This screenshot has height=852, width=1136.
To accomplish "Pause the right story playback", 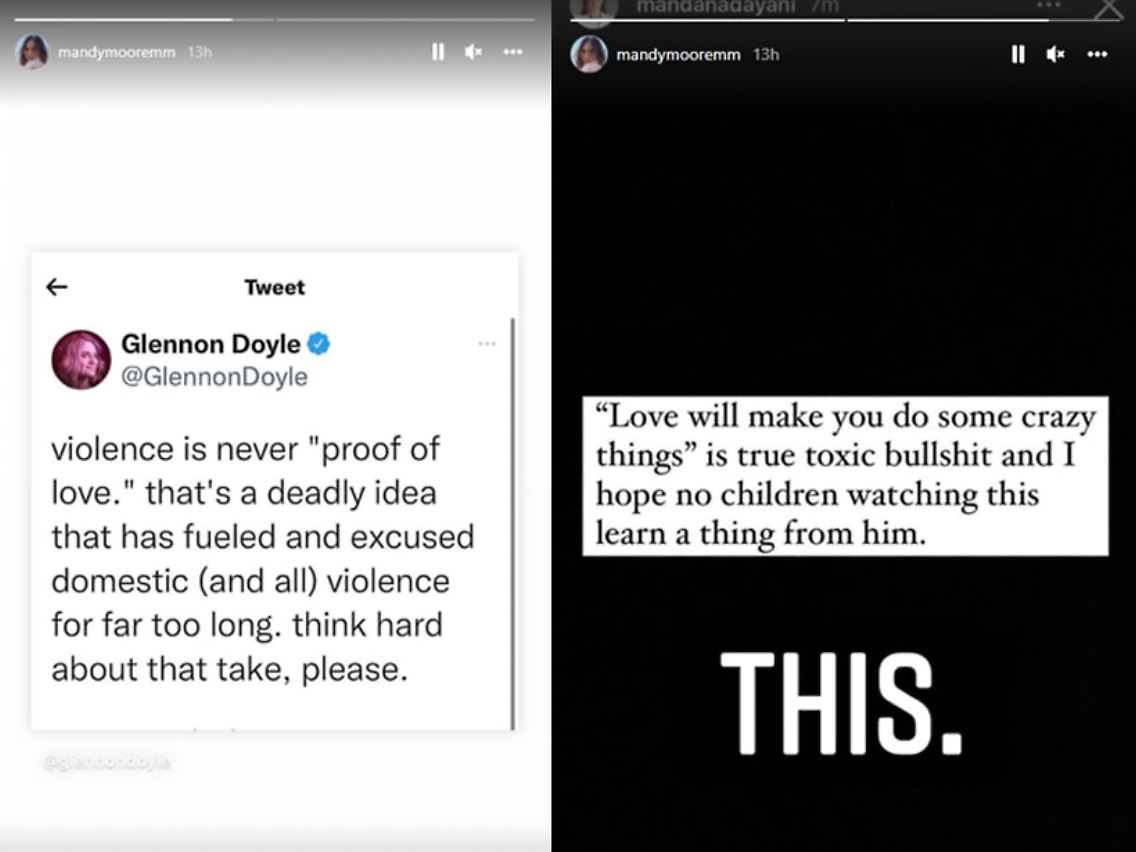I will [1018, 54].
